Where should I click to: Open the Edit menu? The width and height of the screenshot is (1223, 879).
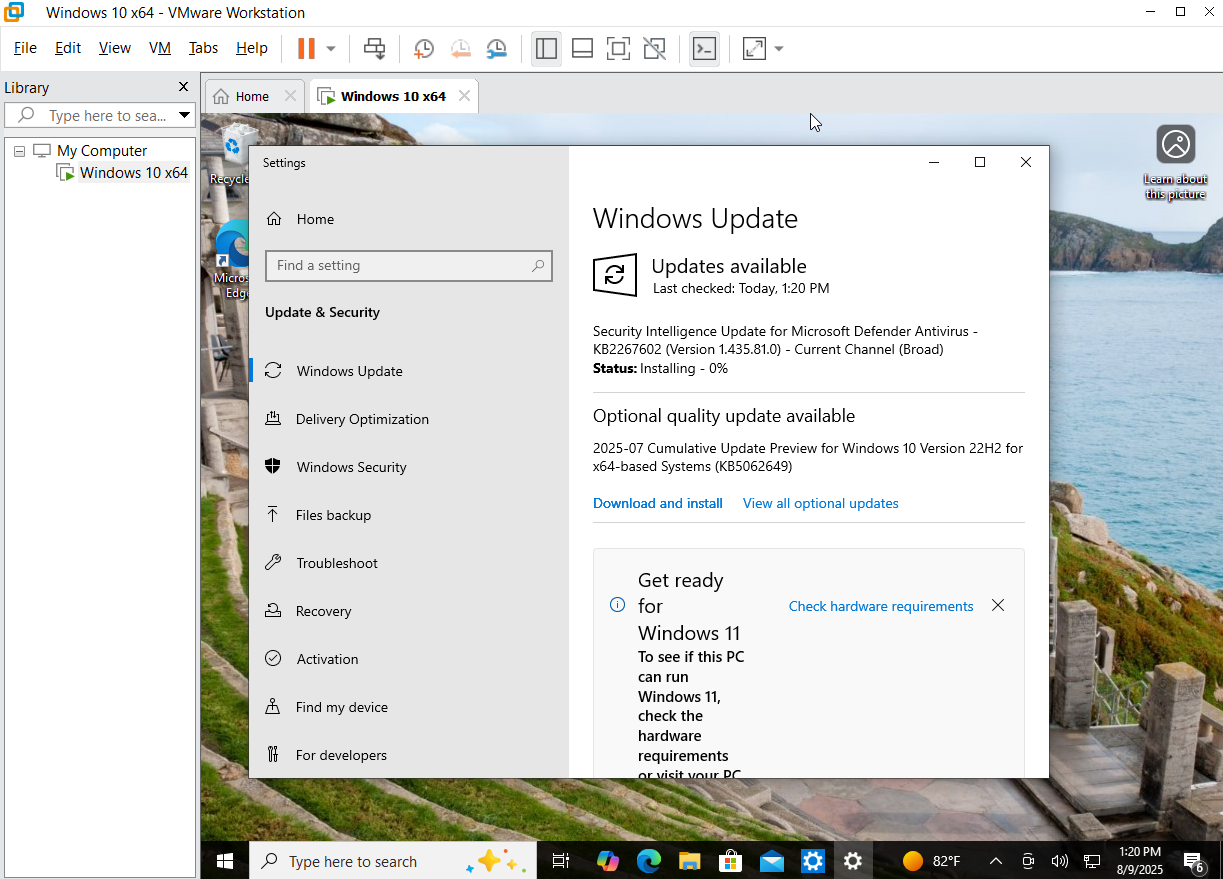point(68,48)
